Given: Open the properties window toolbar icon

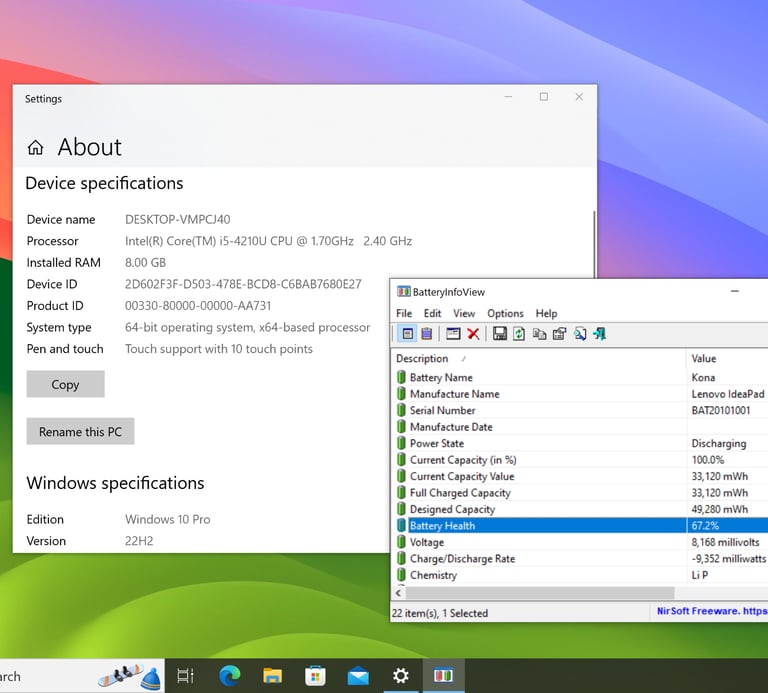Looking at the screenshot, I should click(453, 334).
